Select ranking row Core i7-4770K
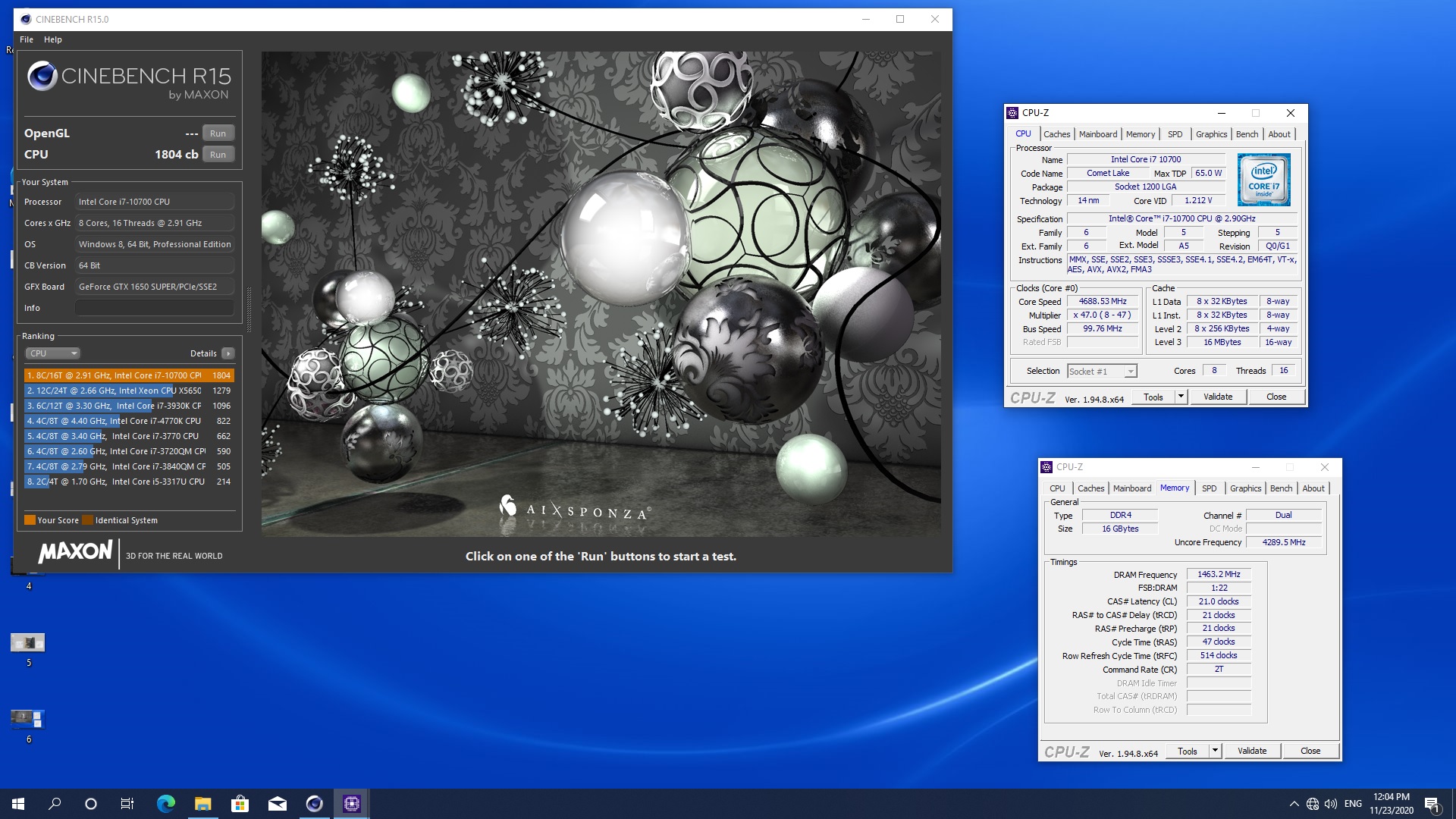Image resolution: width=1456 pixels, height=819 pixels. coord(129,421)
